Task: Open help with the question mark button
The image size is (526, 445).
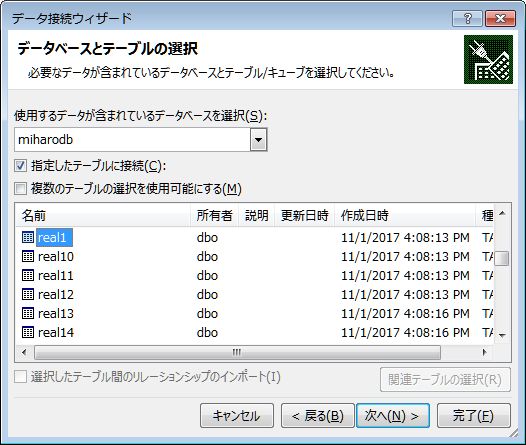Action: pyautogui.click(x=467, y=18)
